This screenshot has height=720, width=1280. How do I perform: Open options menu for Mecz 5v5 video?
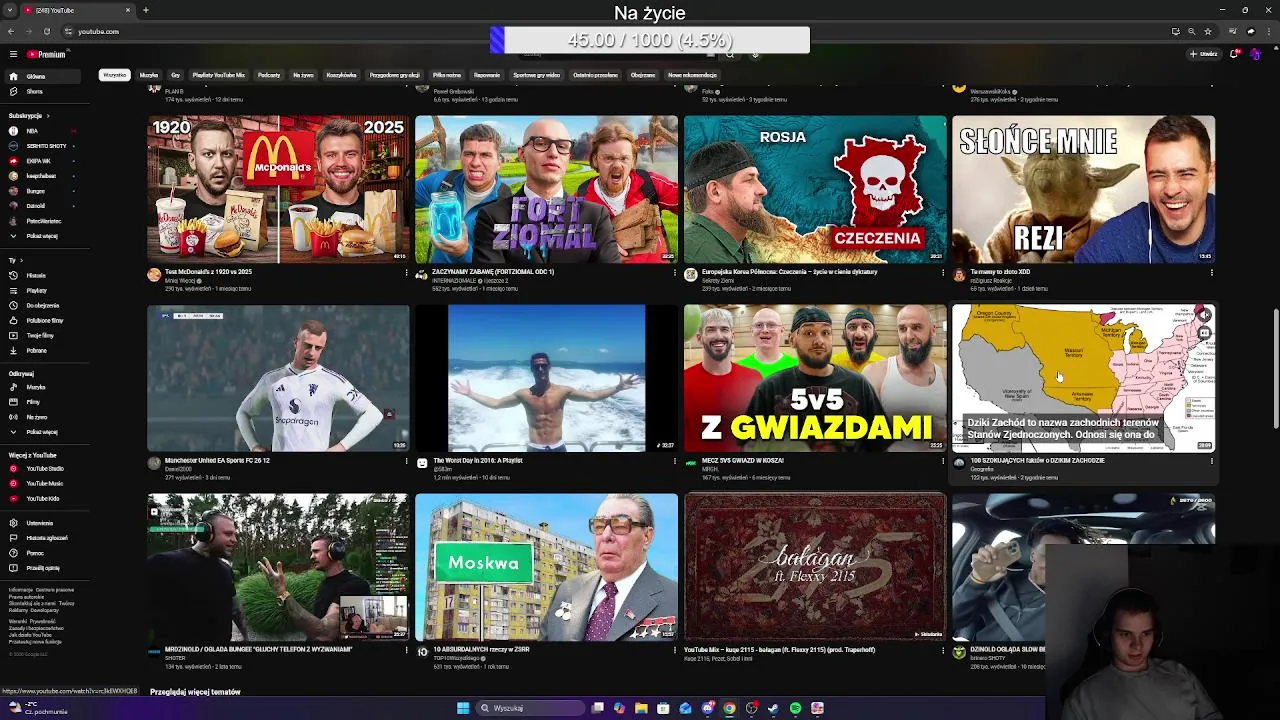click(x=943, y=461)
